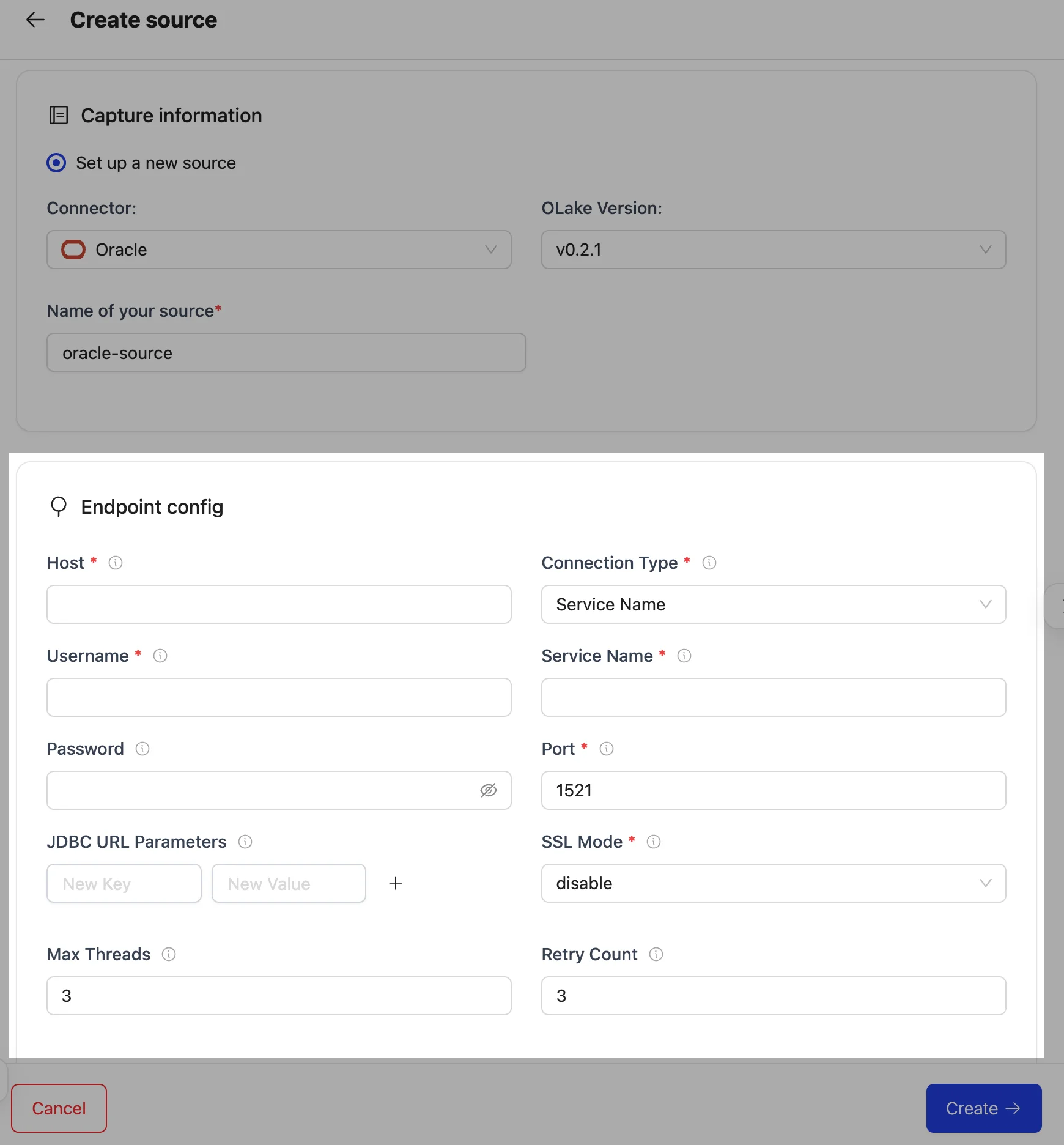Click into the Host input field
Image resolution: width=1064 pixels, height=1145 pixels.
coord(279,604)
